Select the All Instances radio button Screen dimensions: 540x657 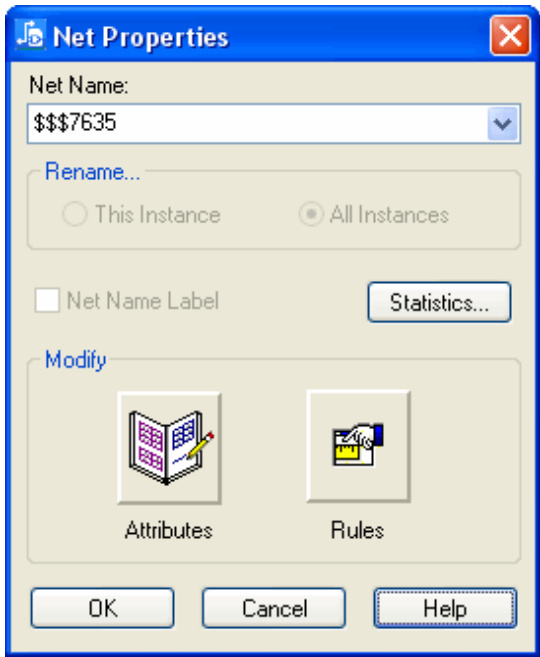pos(311,214)
